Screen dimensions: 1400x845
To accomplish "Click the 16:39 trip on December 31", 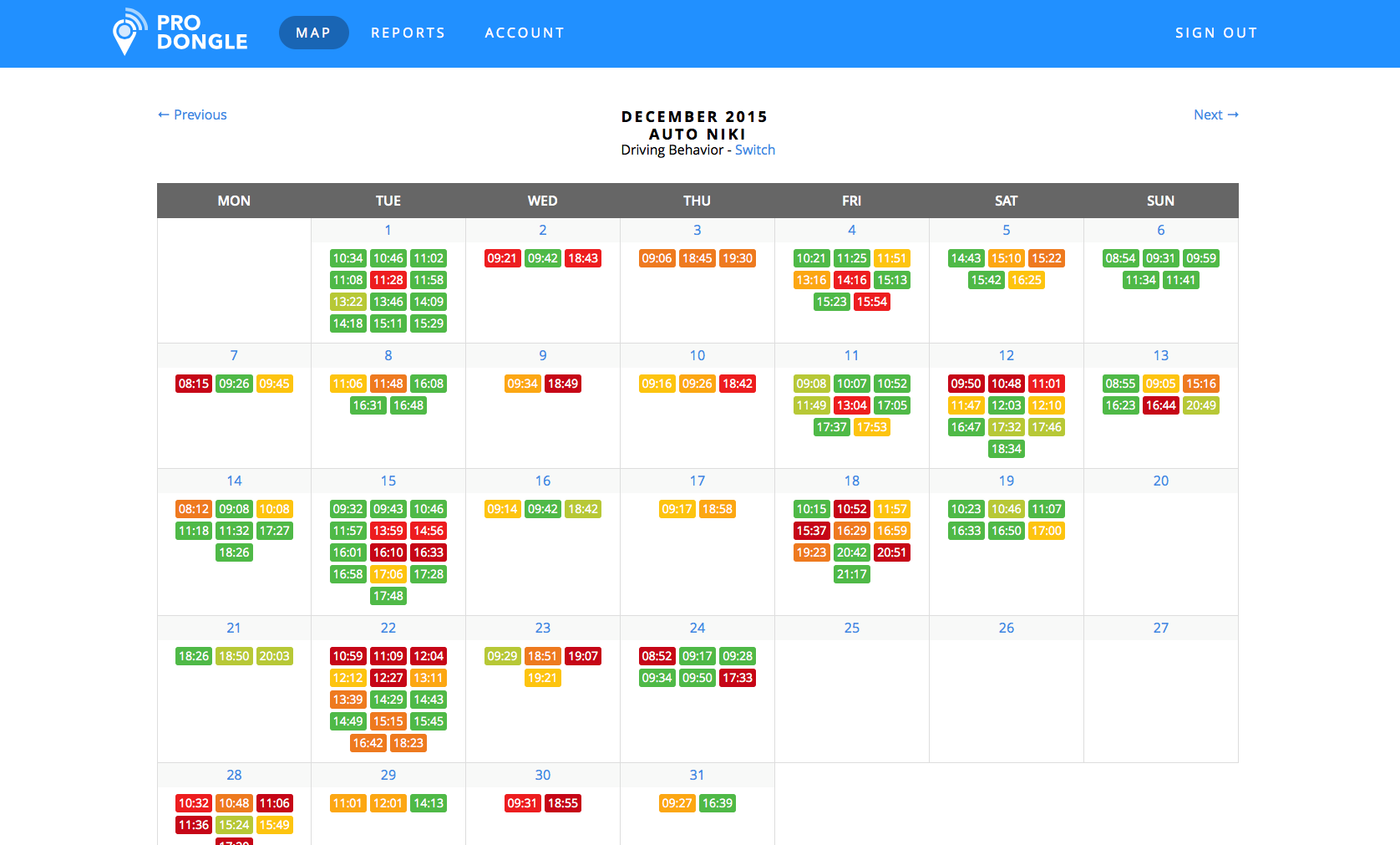I will 717,803.
